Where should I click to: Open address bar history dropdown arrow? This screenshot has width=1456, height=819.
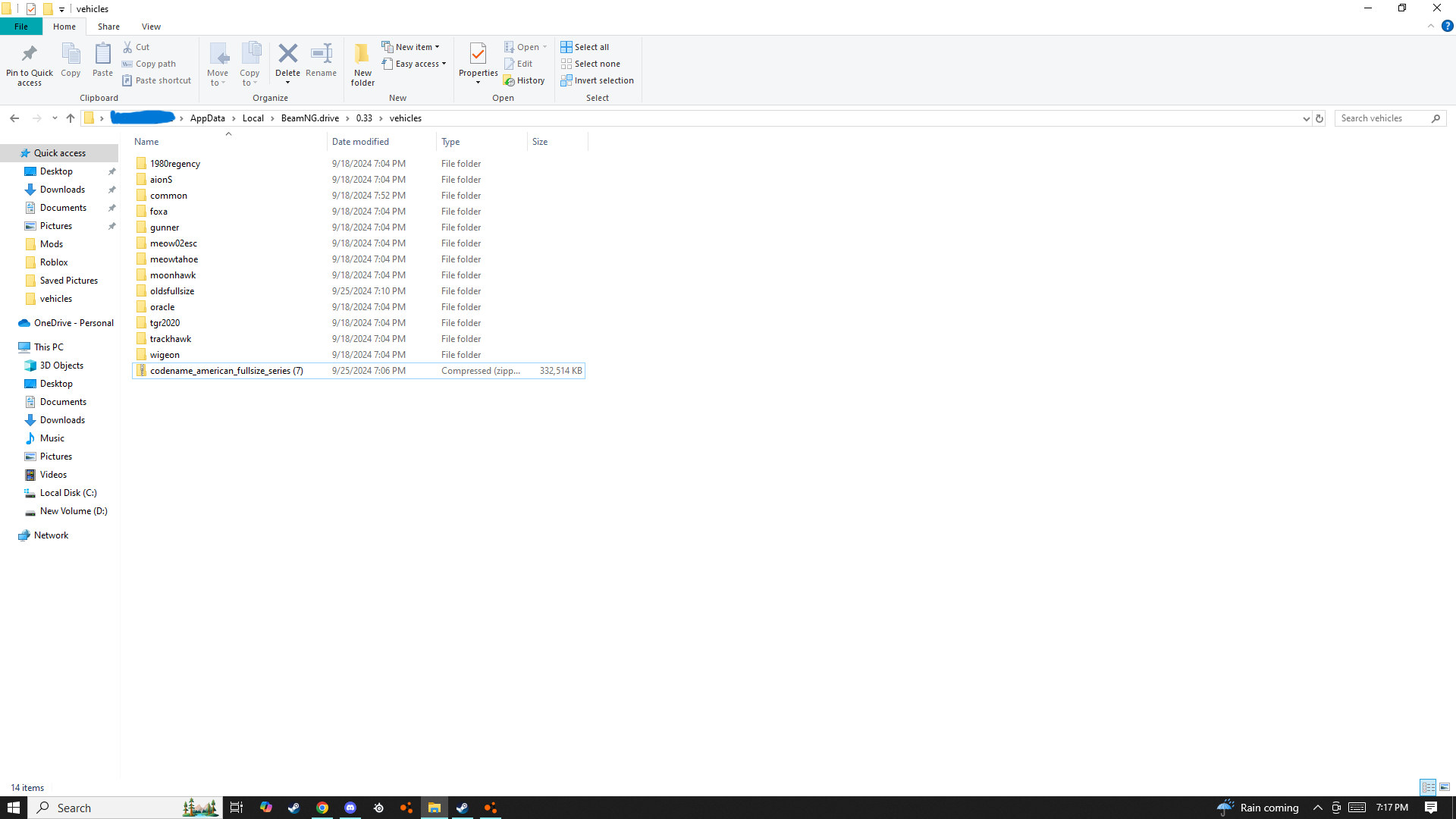click(x=1306, y=118)
